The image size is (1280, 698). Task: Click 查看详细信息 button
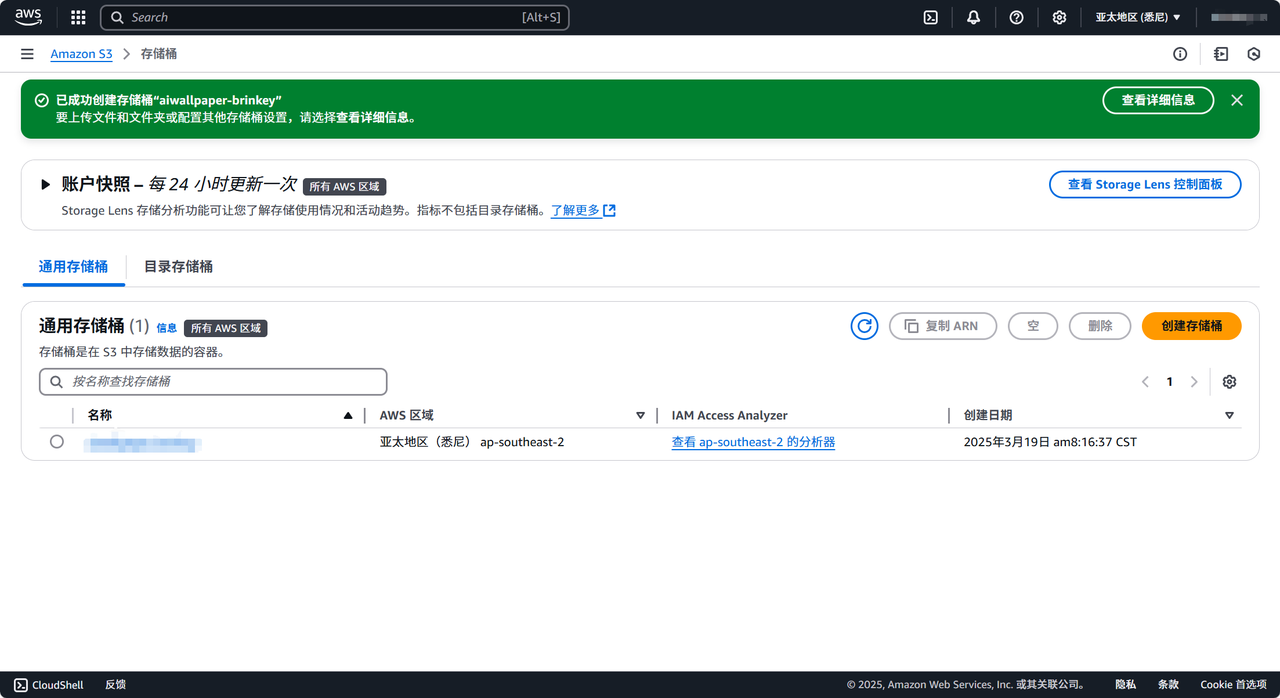click(x=1158, y=100)
